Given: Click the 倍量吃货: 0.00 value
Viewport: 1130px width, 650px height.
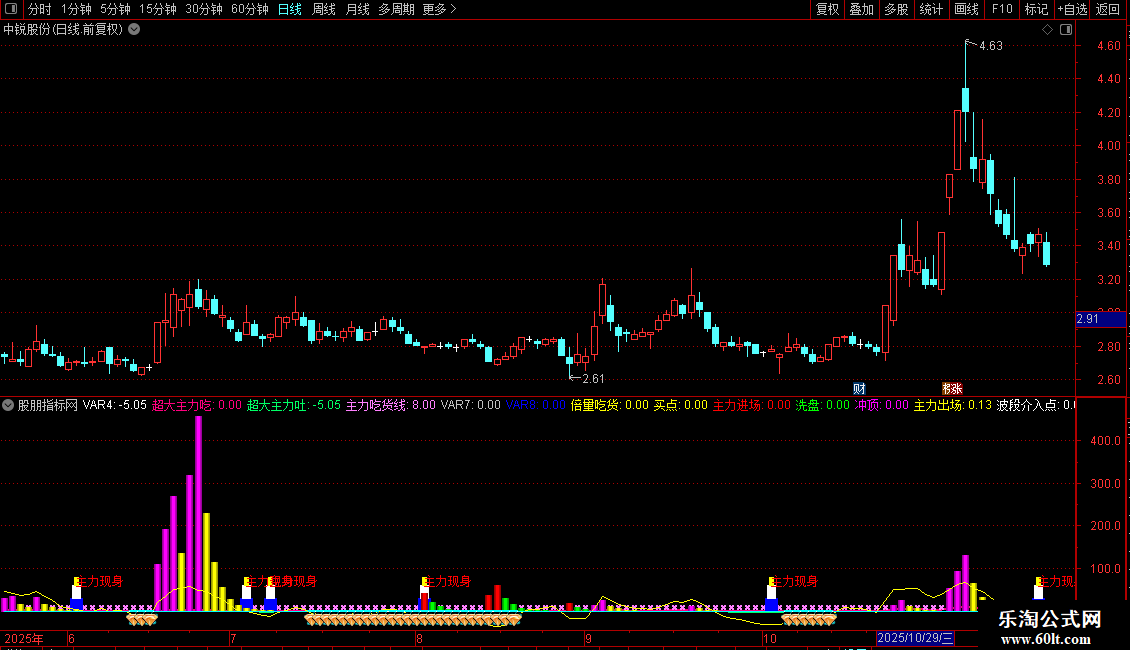Looking at the screenshot, I should click(610, 405).
